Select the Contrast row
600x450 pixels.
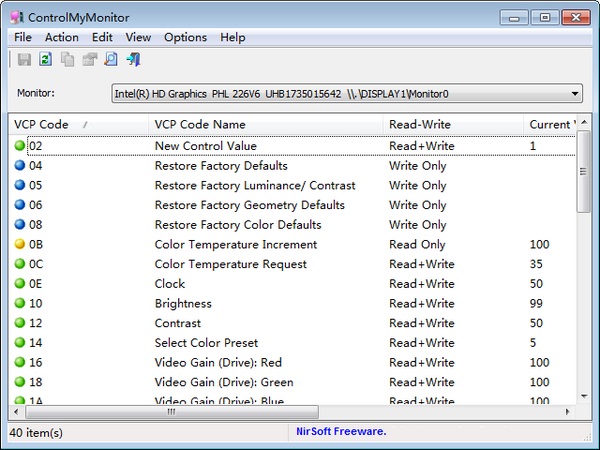pos(177,323)
